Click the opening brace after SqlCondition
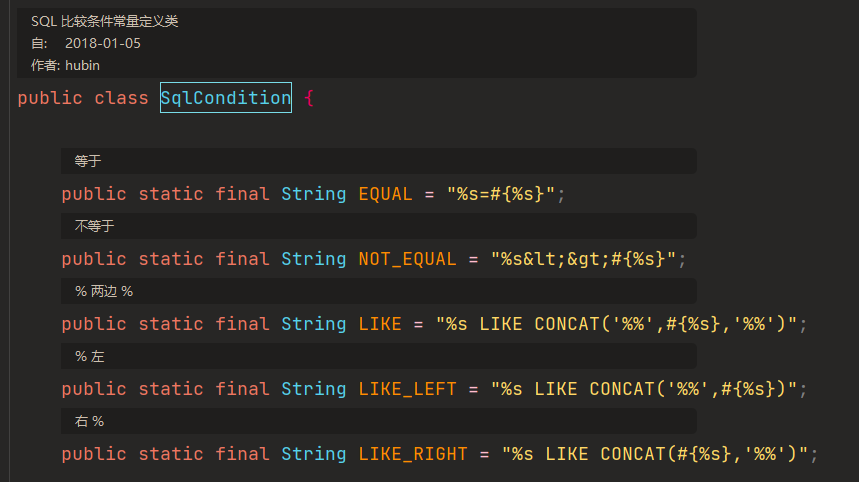 (x=309, y=98)
